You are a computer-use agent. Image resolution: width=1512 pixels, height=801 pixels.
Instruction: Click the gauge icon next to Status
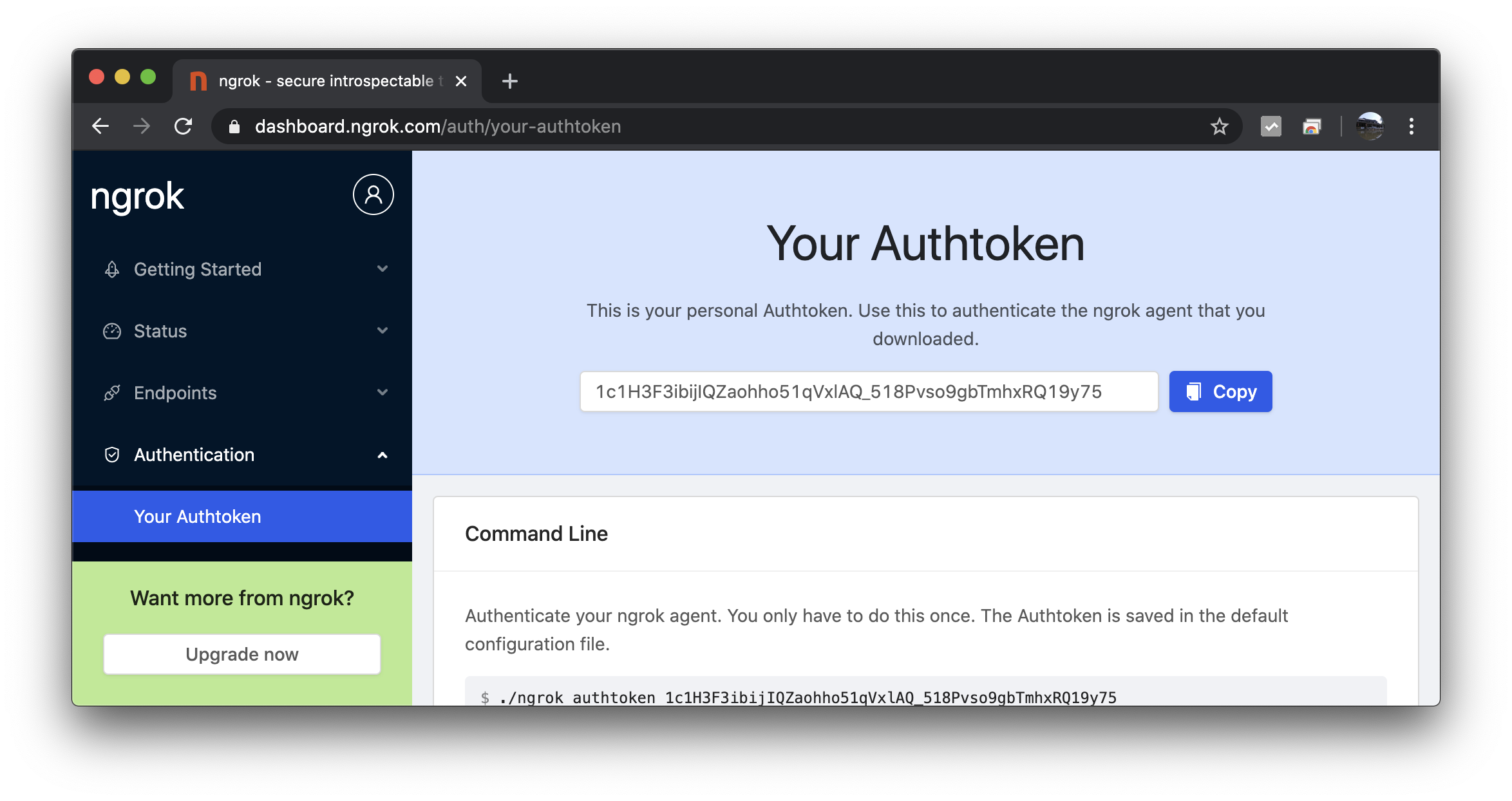click(112, 331)
